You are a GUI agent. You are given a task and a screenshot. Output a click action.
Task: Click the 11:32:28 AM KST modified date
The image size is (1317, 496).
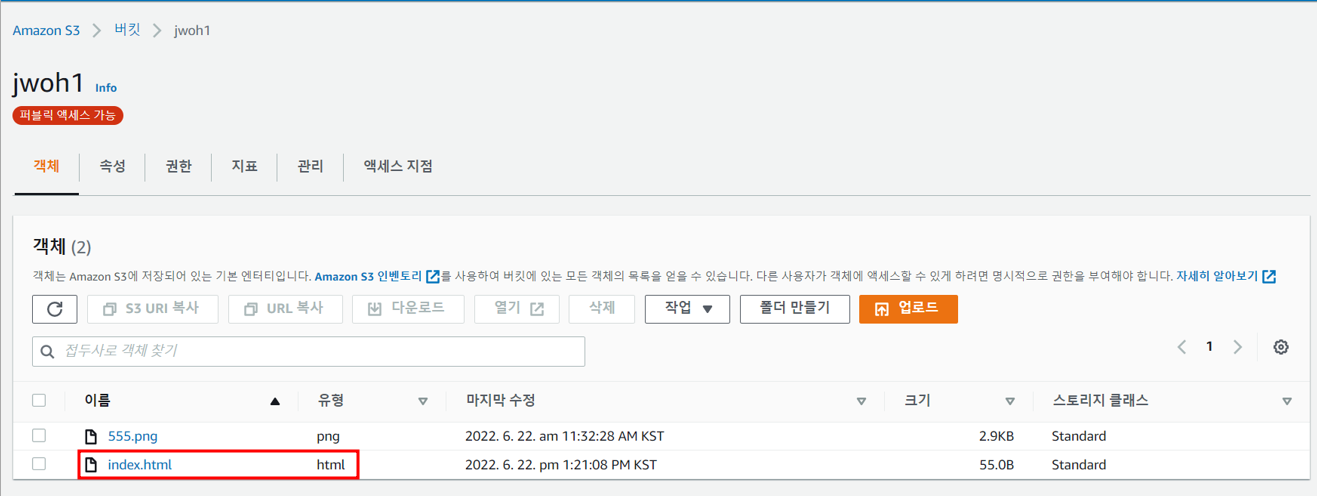(x=565, y=437)
